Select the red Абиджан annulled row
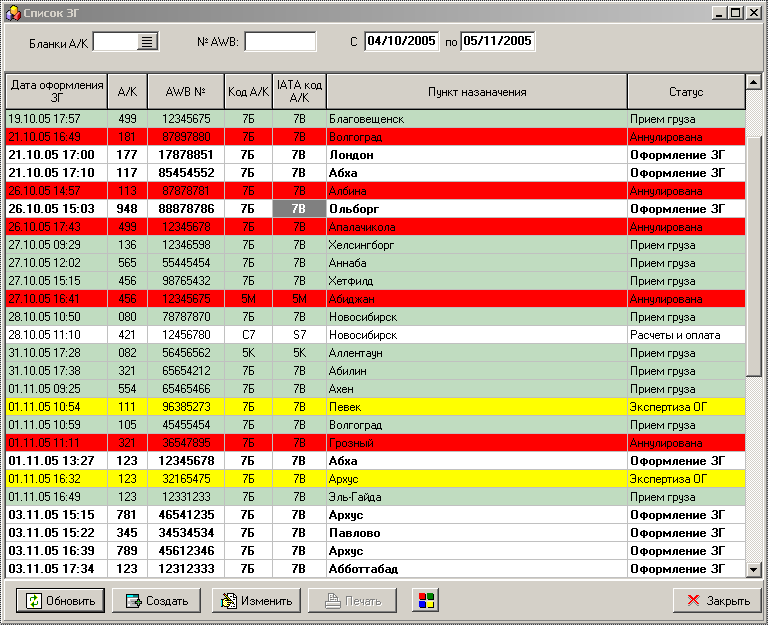Screen dimensions: 768x625 pos(376,299)
